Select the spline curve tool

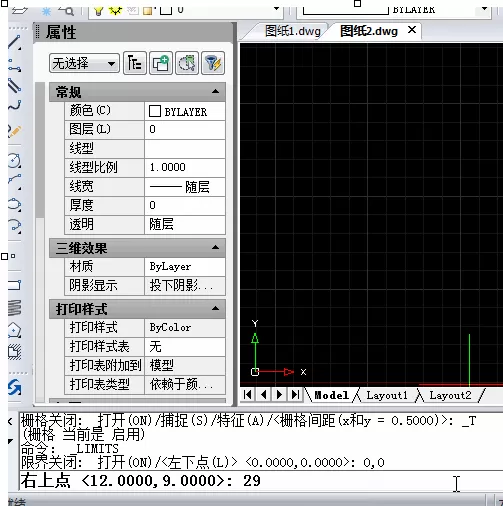15,105
